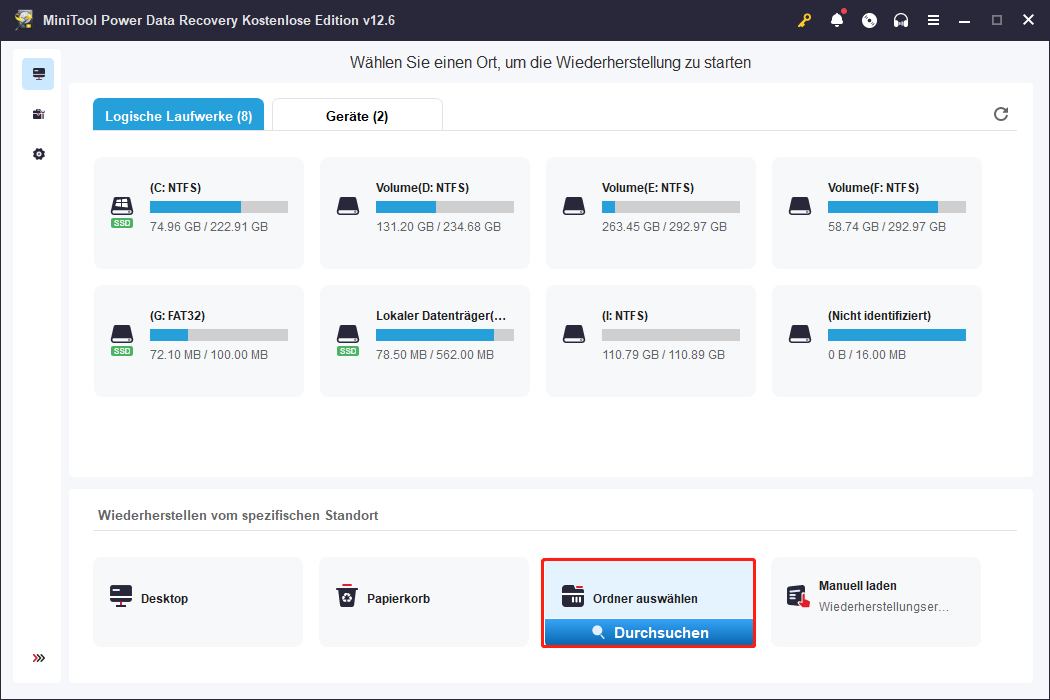
Task: Minimize the MiniTool window
Action: click(964, 20)
